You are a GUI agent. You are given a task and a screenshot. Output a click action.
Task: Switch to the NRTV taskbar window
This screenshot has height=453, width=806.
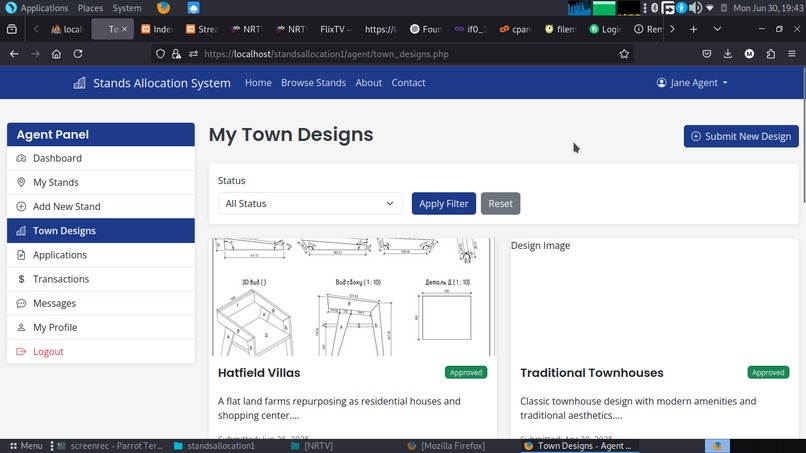click(312, 446)
